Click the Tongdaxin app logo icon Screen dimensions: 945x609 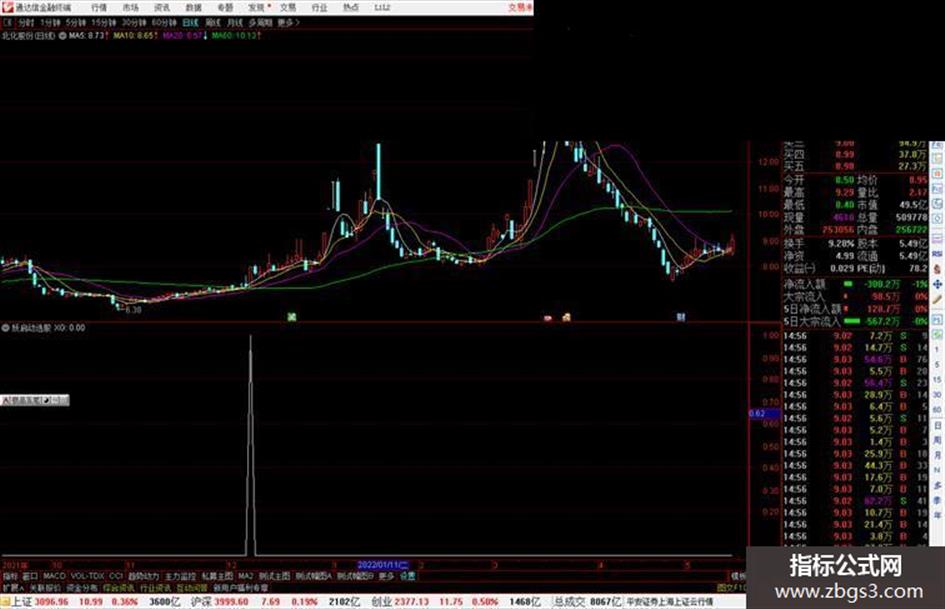7,7
